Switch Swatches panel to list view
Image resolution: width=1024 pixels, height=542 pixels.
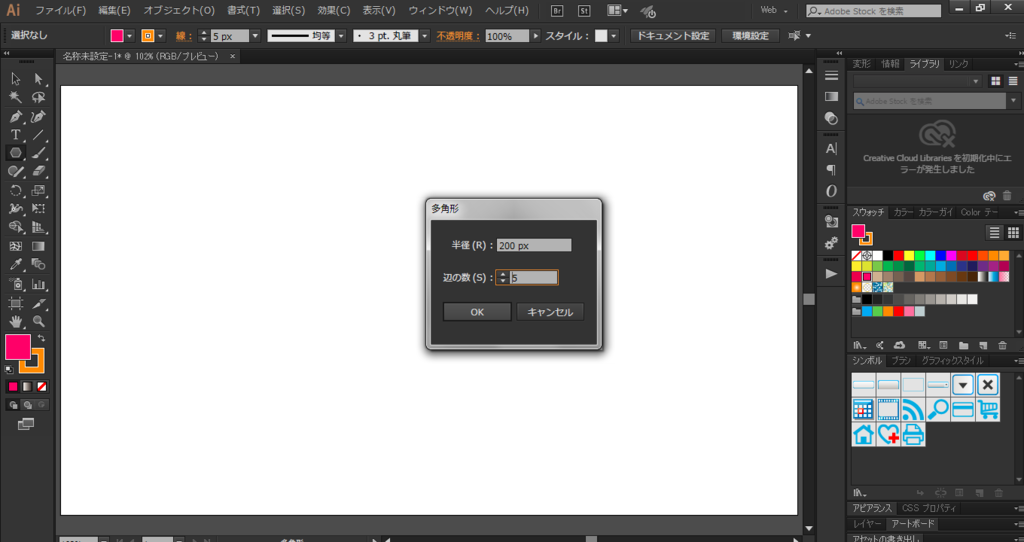click(x=994, y=232)
